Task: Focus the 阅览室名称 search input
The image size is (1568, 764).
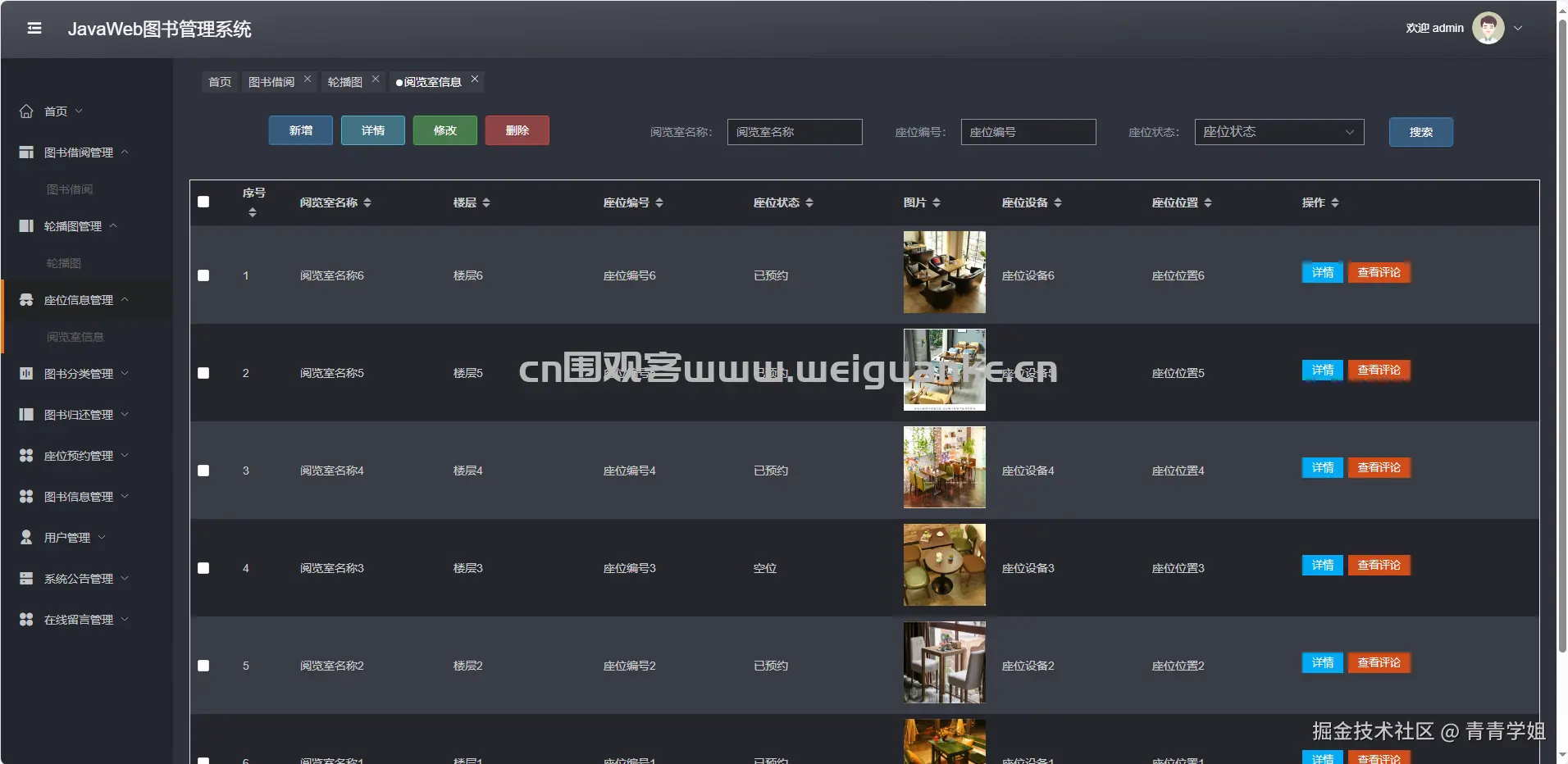Action: pyautogui.click(x=795, y=132)
